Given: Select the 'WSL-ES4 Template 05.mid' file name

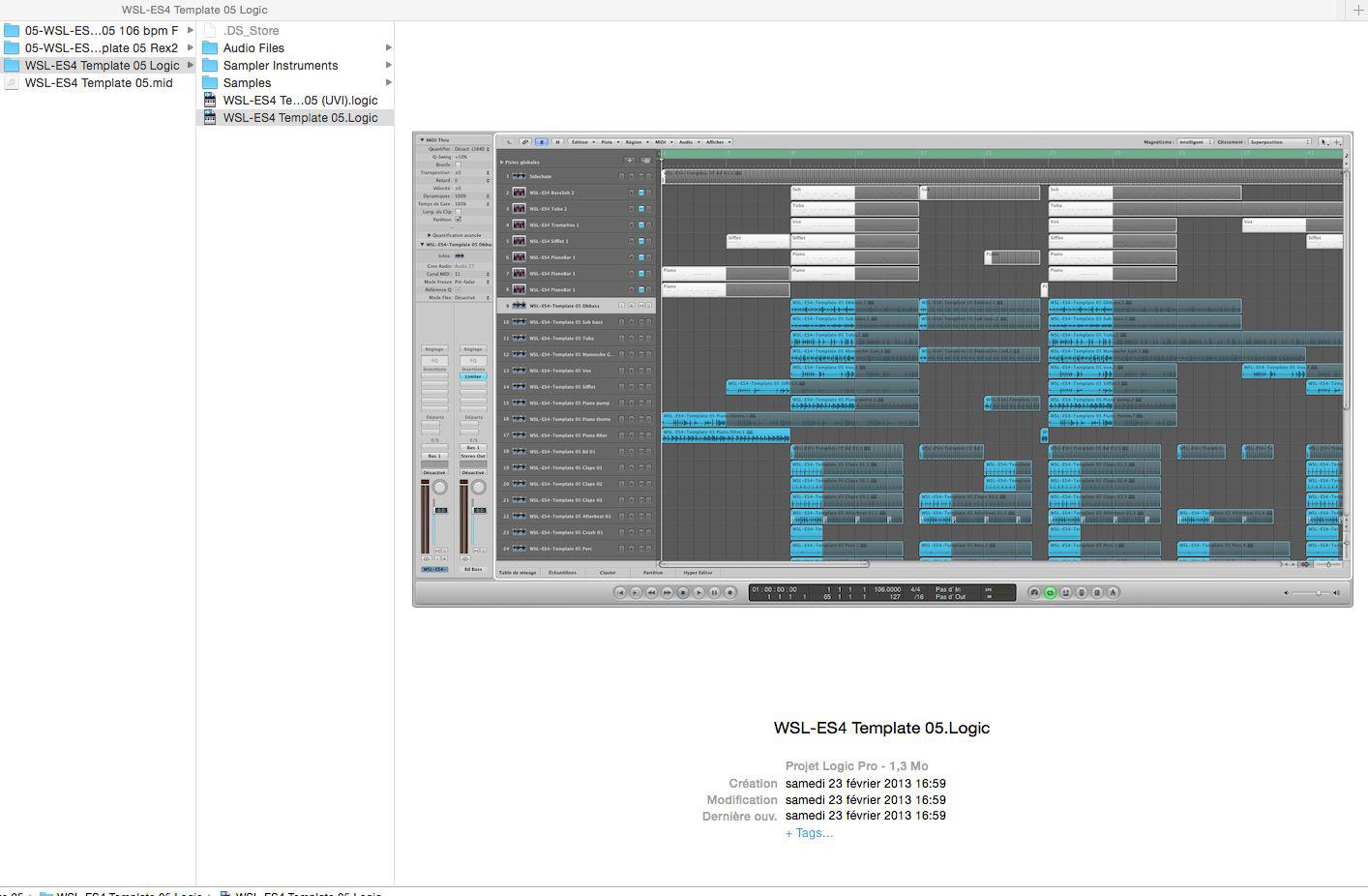Looking at the screenshot, I should (x=99, y=82).
